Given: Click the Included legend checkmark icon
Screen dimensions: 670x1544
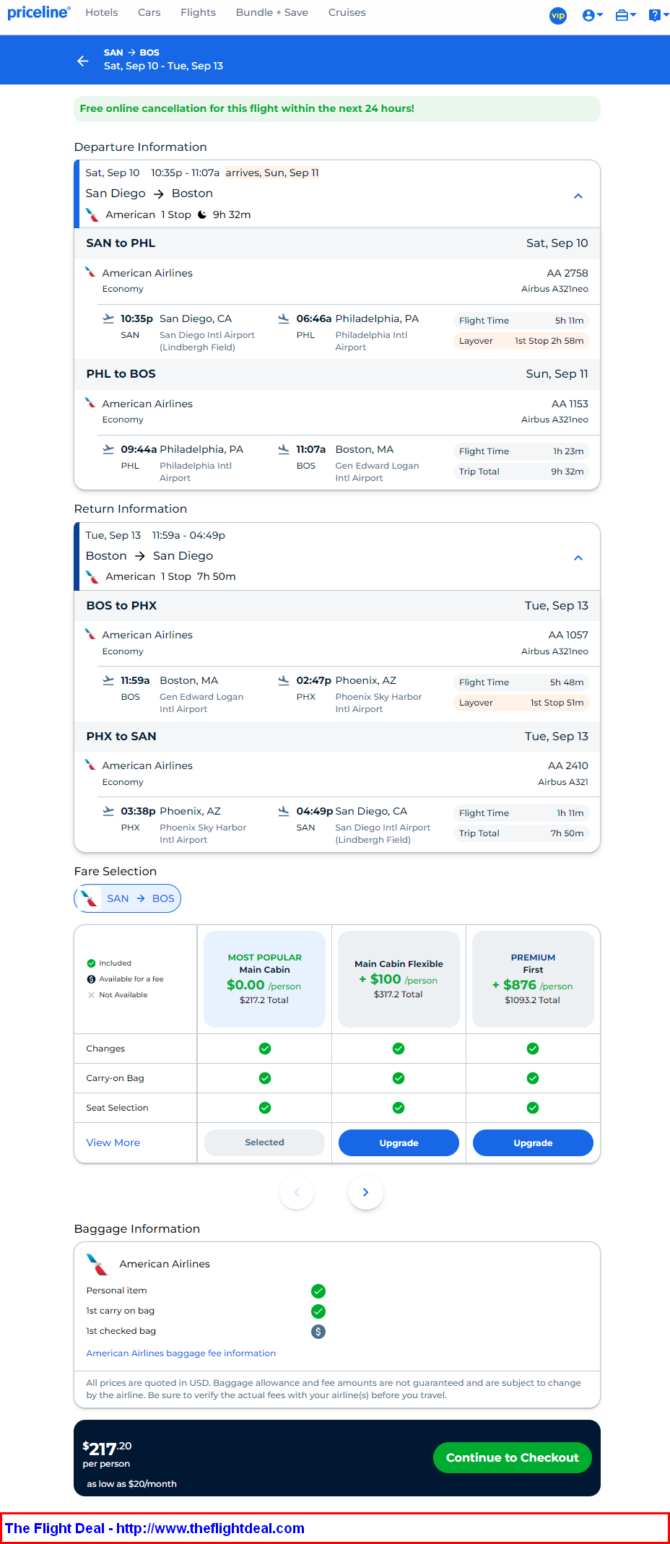Looking at the screenshot, I should coord(91,963).
